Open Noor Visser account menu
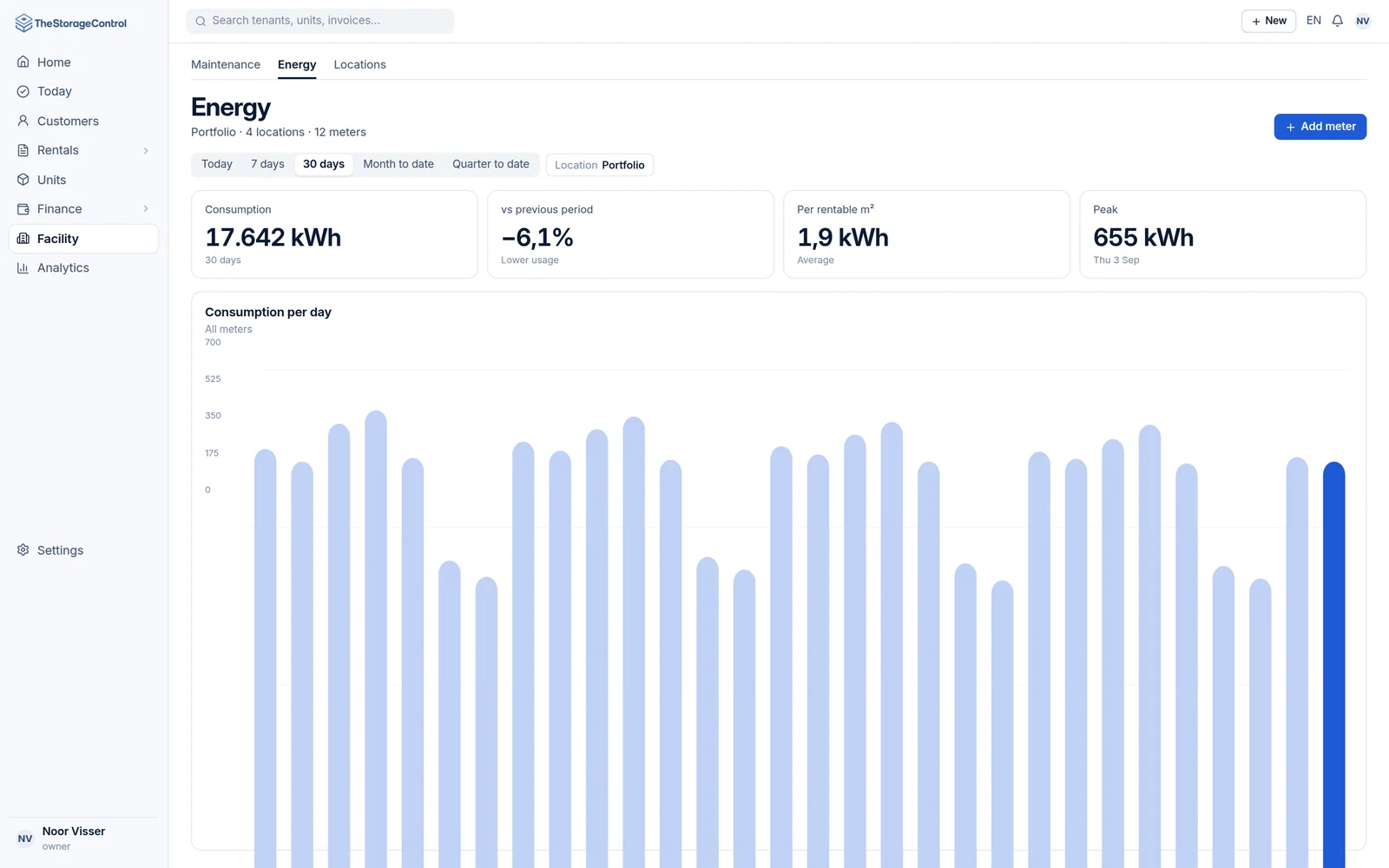Screen dimensions: 1389x868 (x=83, y=838)
